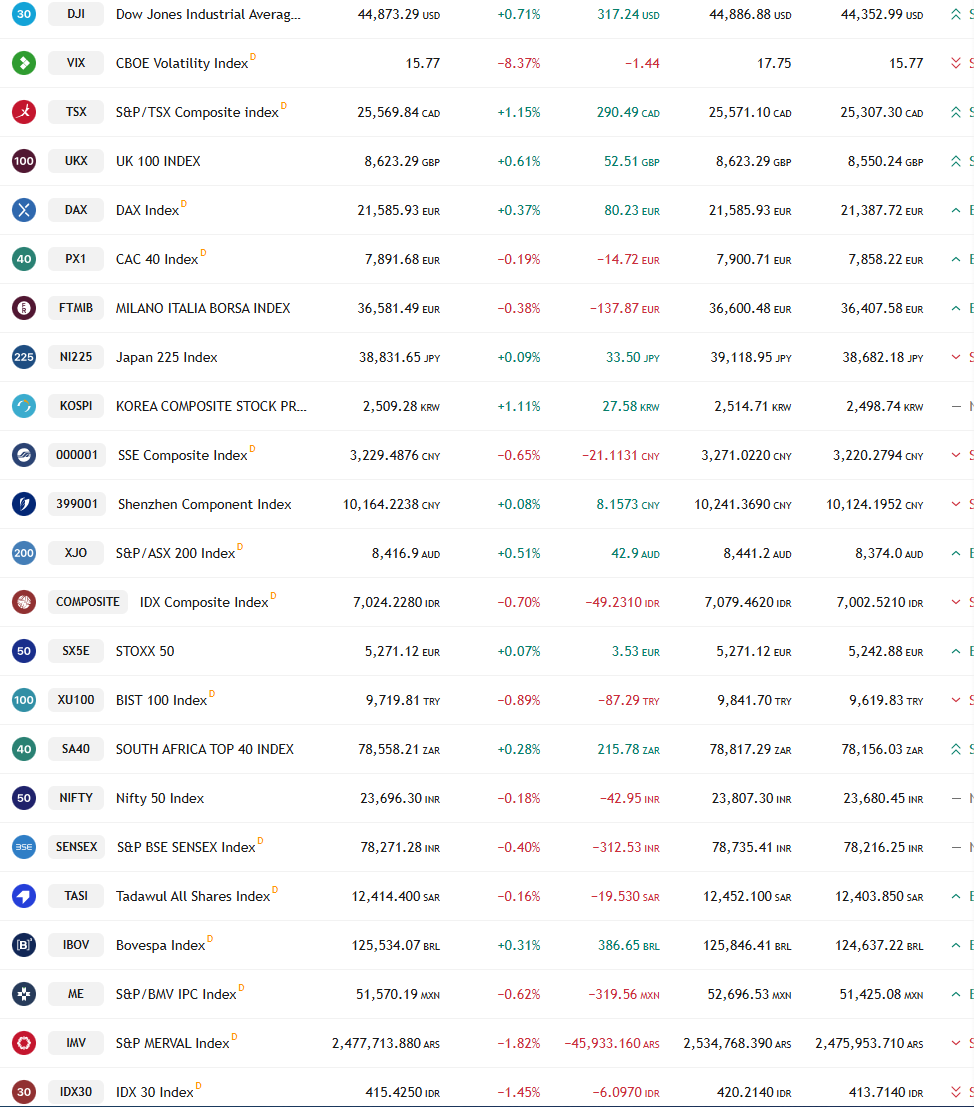
Task: Click the DAX index logo icon
Action: pos(24,210)
